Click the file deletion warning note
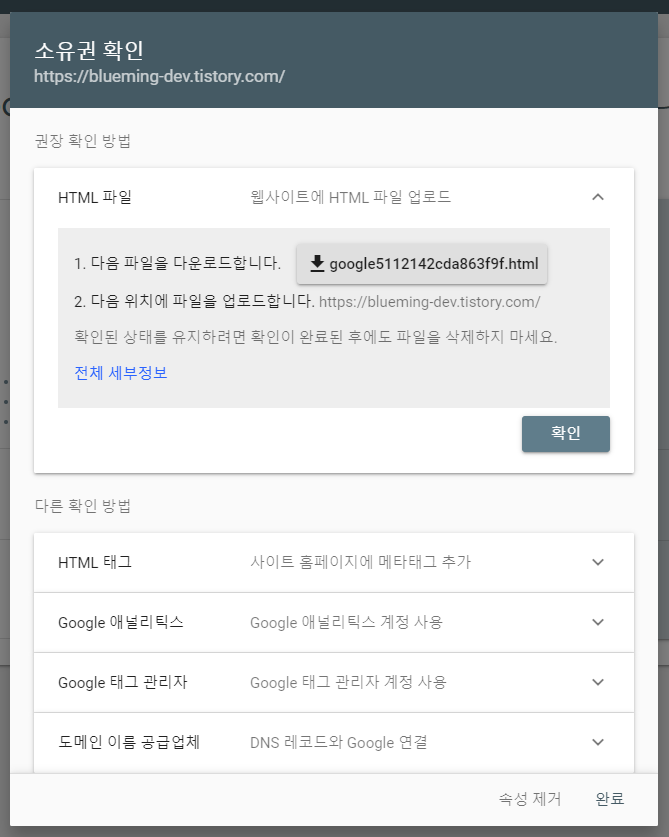Viewport: 669px width, 837px height. coord(316,337)
